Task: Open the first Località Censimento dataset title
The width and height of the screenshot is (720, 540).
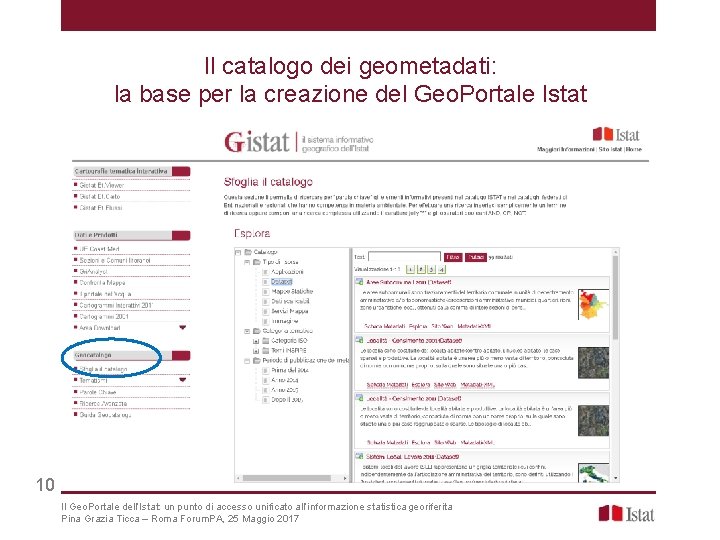Action: click(414, 341)
